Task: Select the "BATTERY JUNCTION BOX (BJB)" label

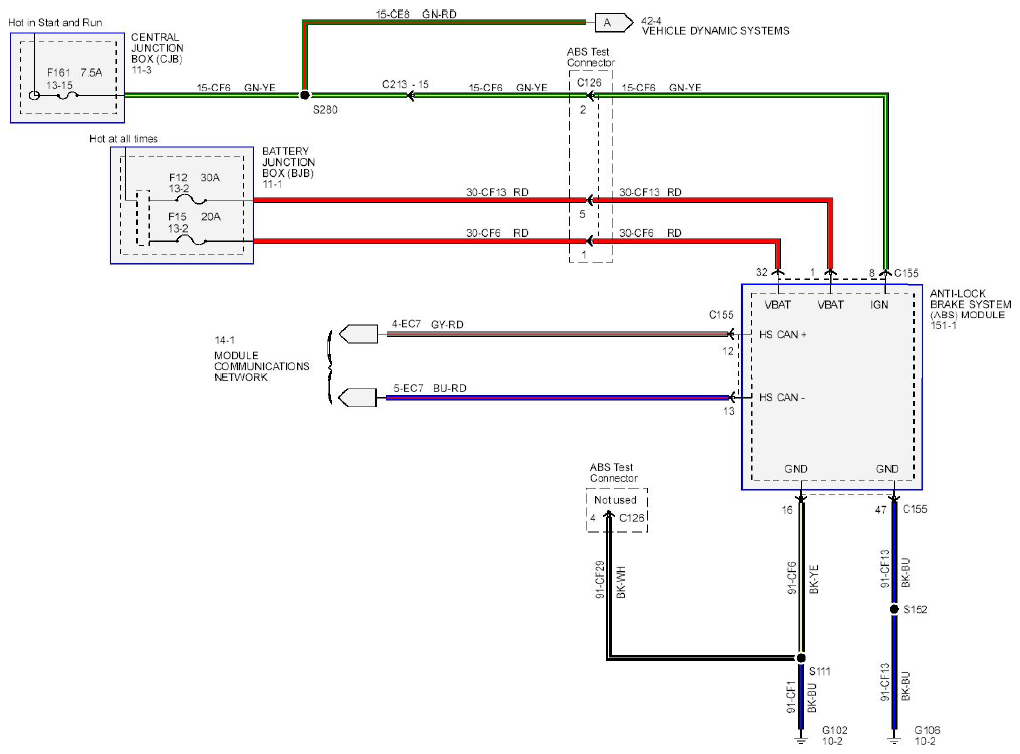Action: point(289,162)
